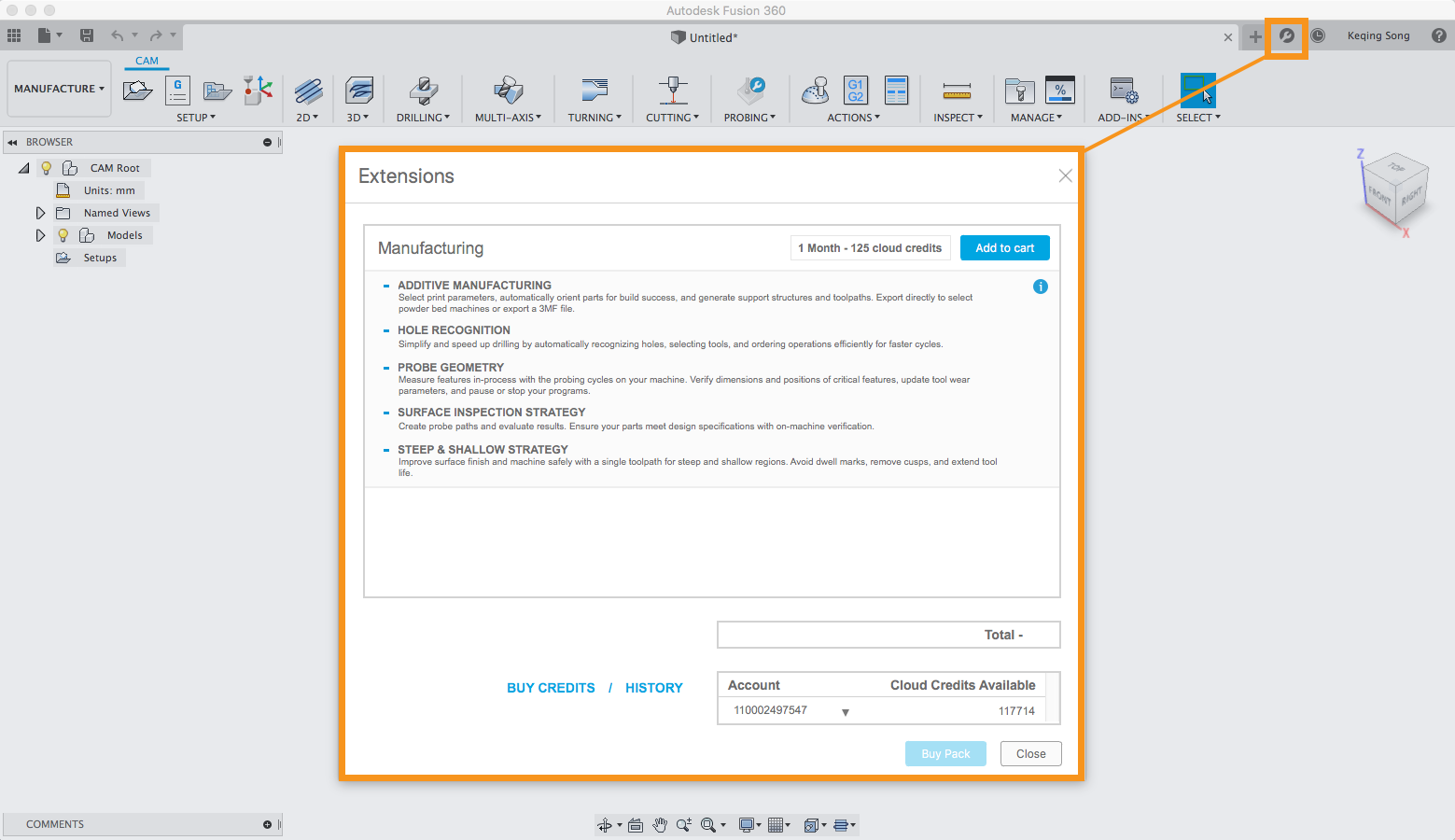Expand the Models tree node
1455x840 pixels.
click(40, 235)
